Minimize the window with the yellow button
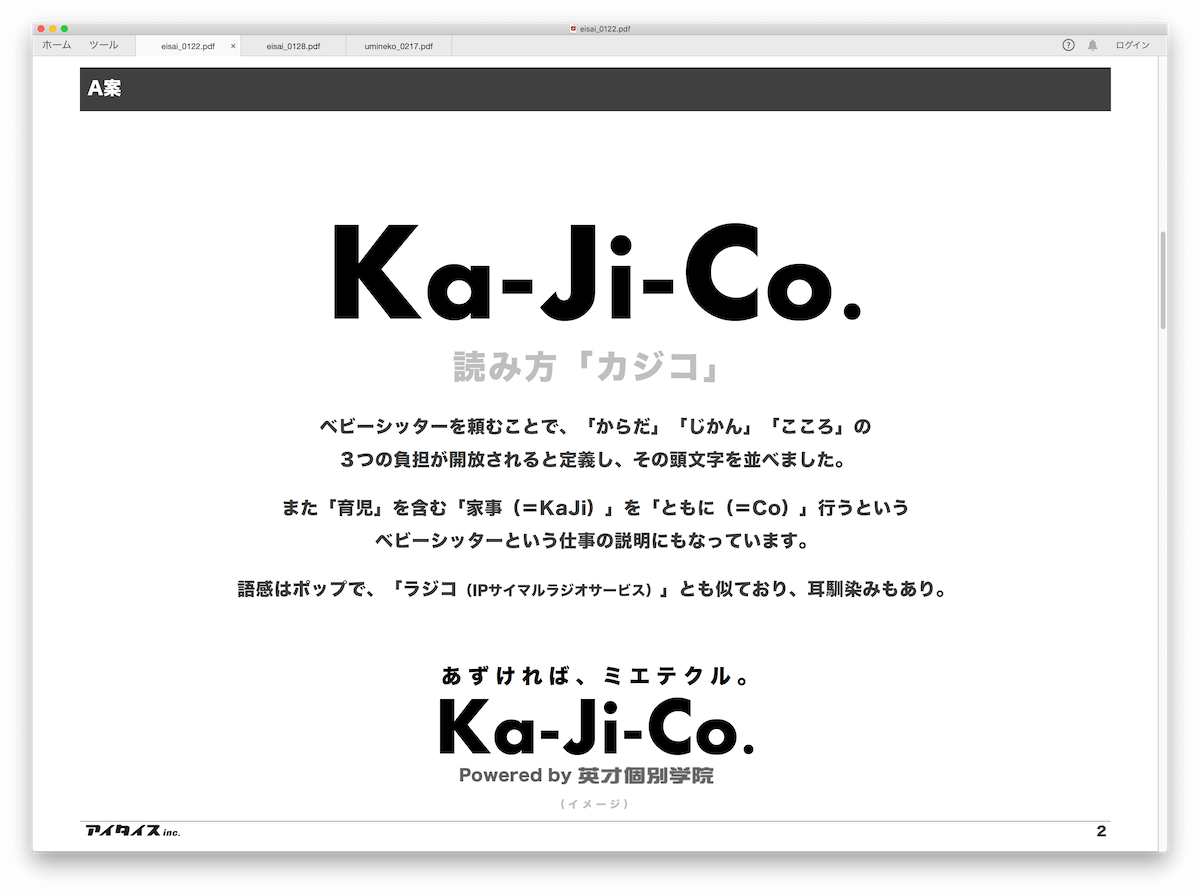The height and width of the screenshot is (895, 1200). [x=53, y=29]
